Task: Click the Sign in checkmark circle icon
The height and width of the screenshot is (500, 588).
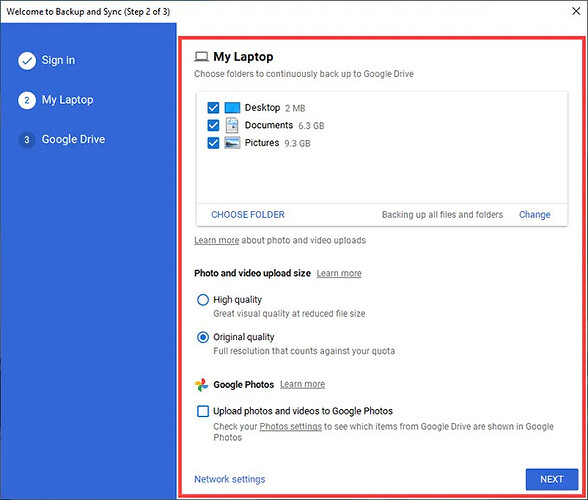Action: (x=27, y=60)
